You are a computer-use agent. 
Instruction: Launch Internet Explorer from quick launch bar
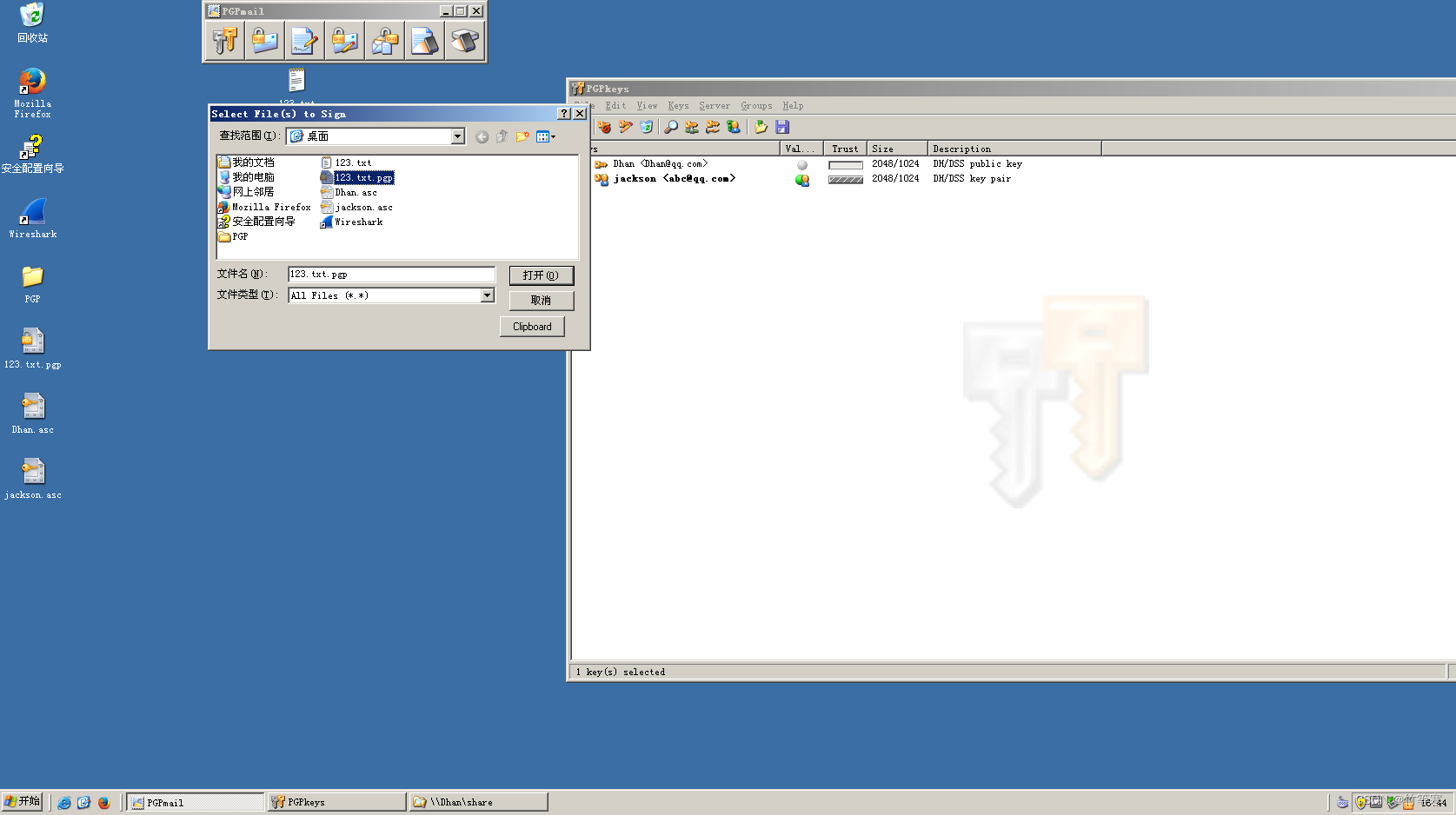pyautogui.click(x=64, y=802)
